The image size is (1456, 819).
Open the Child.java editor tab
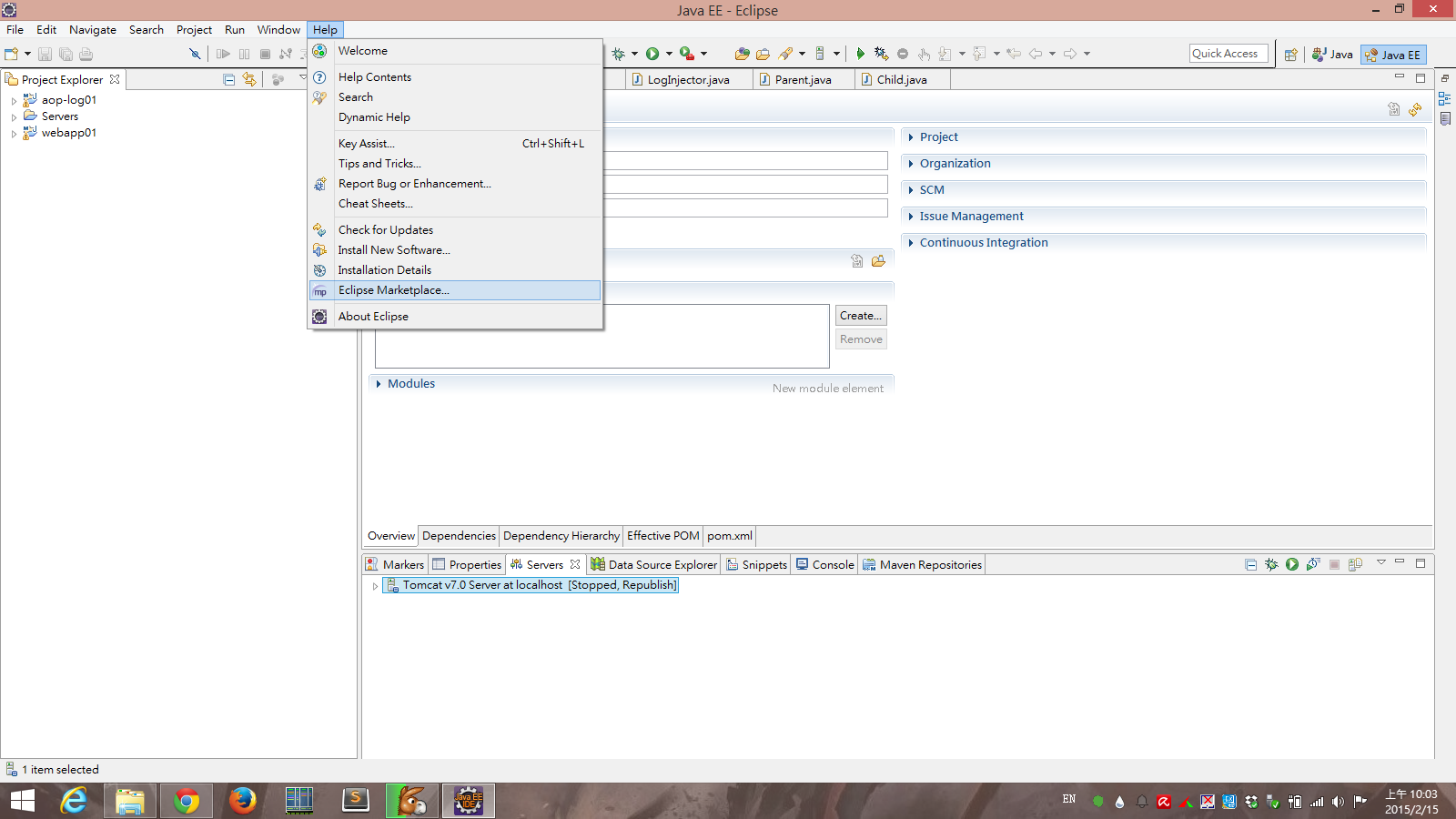pos(902,80)
